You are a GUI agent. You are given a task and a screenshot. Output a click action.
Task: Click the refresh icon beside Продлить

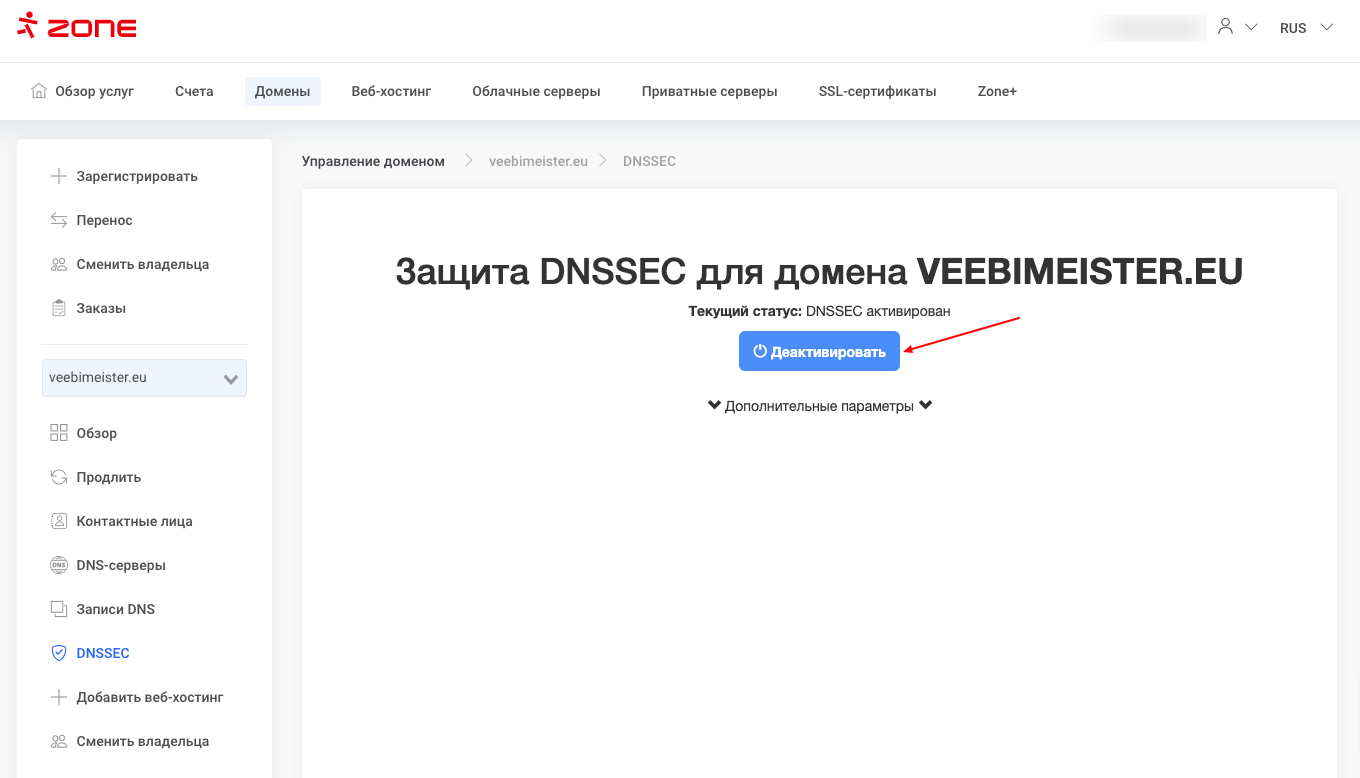click(58, 477)
